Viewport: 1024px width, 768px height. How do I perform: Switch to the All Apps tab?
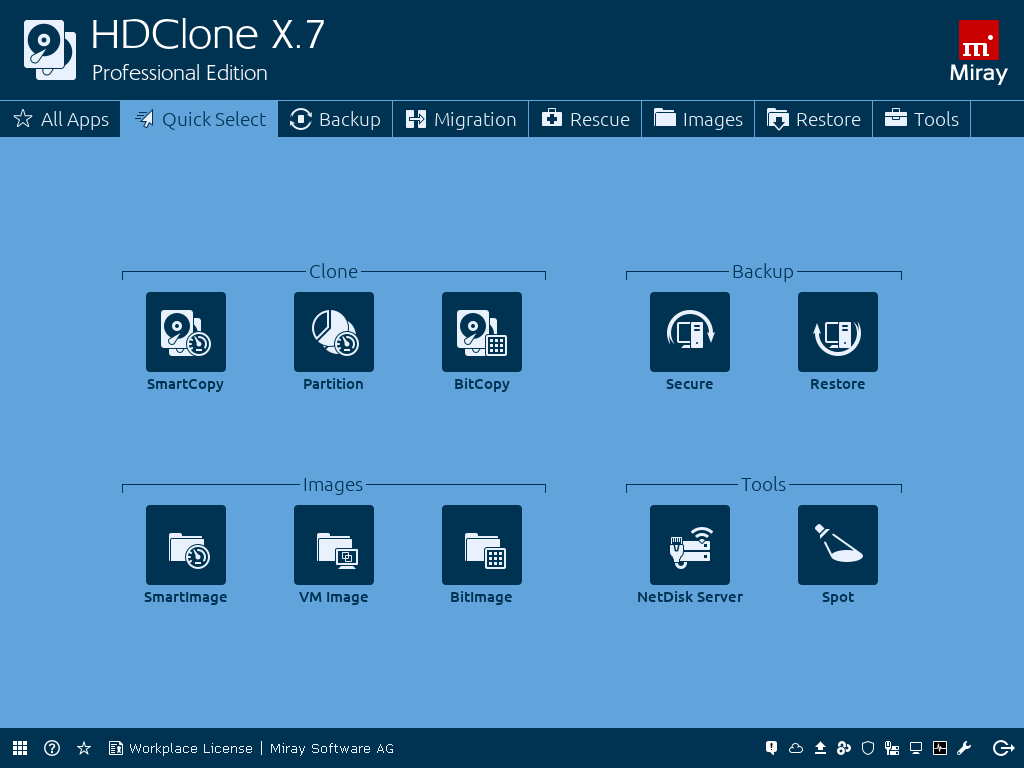pos(61,119)
